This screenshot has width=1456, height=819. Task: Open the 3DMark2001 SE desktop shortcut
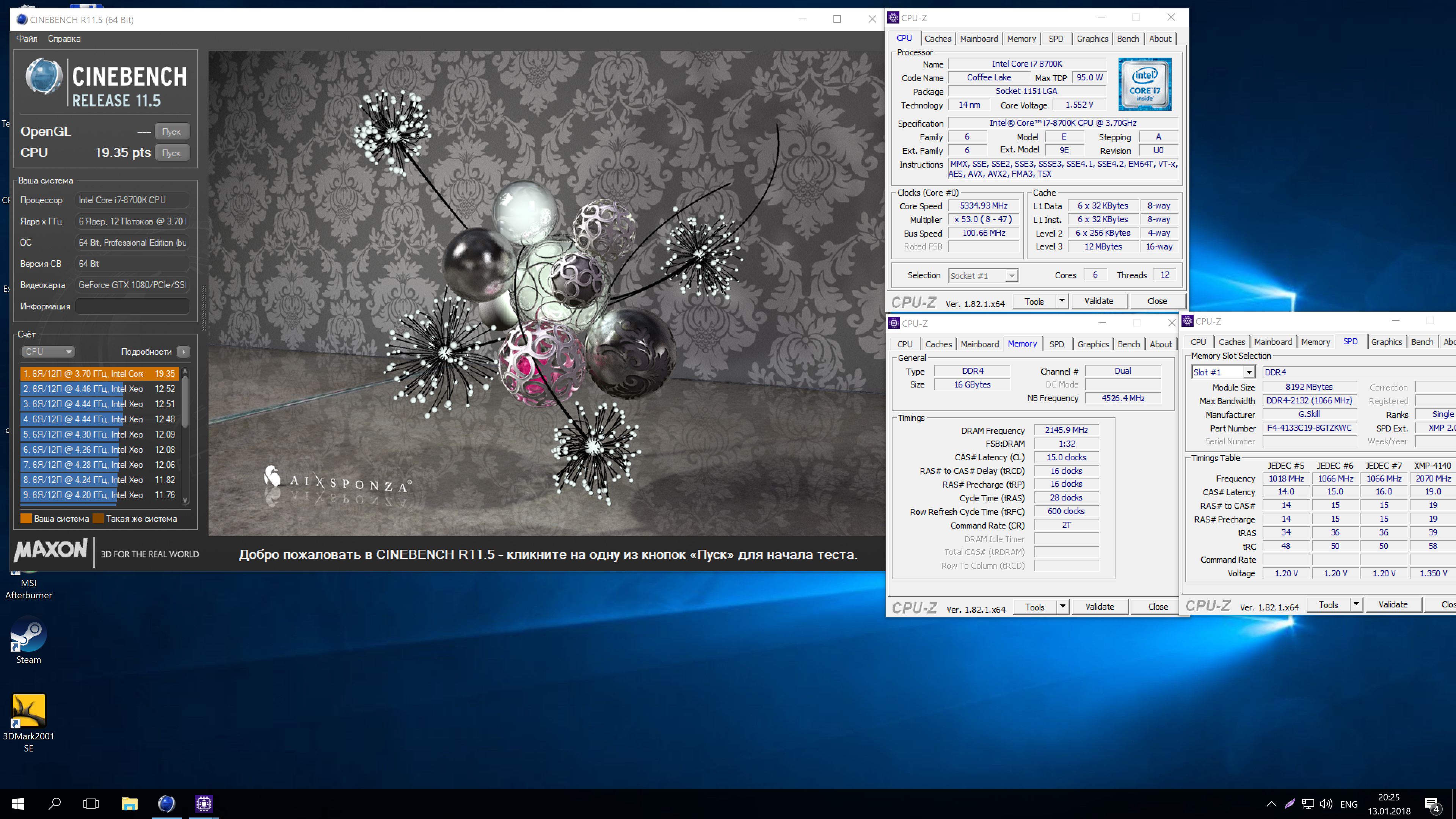[x=28, y=723]
